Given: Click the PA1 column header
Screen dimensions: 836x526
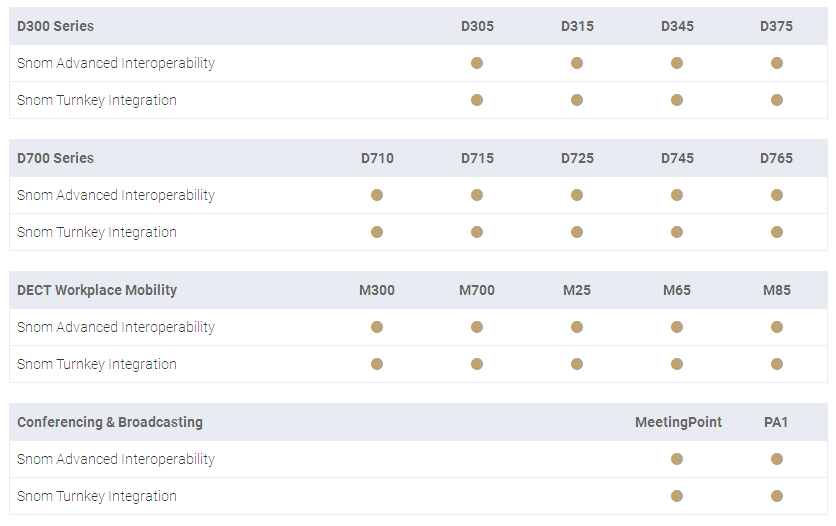Looking at the screenshot, I should [776, 423].
